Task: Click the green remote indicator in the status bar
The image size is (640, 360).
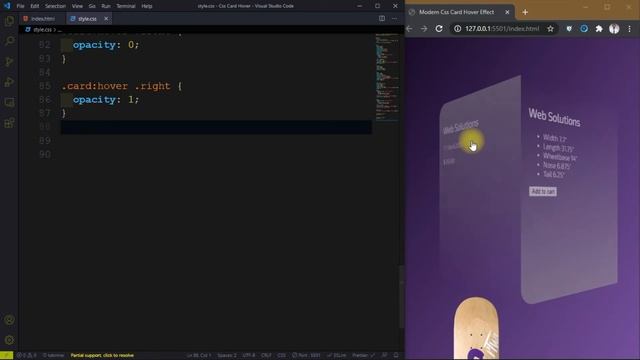Action: click(x=7, y=356)
